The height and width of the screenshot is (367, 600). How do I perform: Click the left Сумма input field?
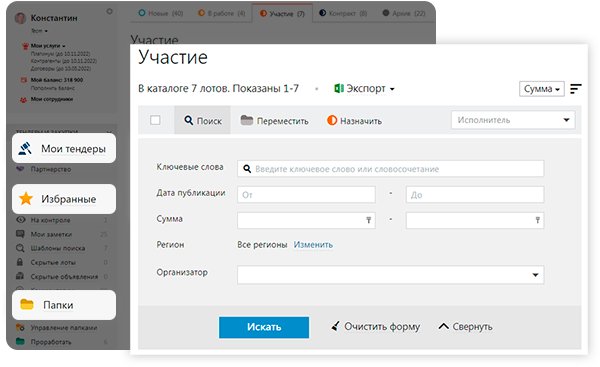[306, 220]
